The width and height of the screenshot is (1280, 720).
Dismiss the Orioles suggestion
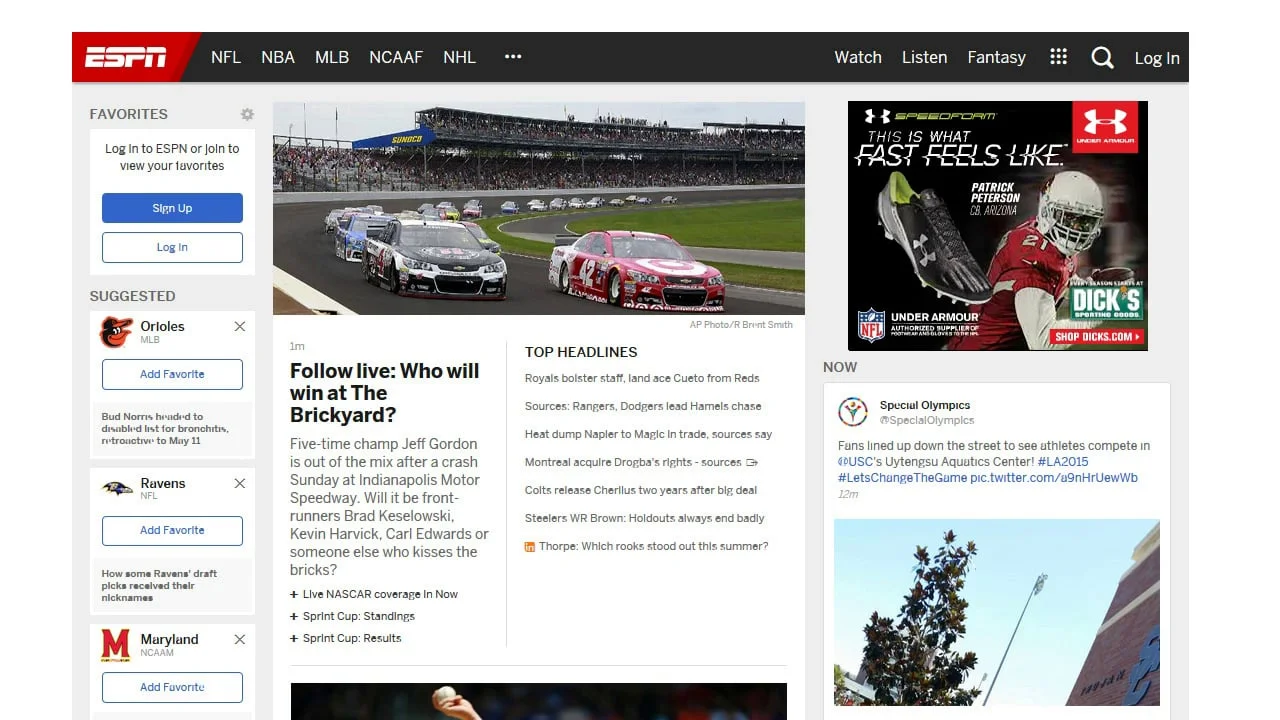tap(240, 326)
